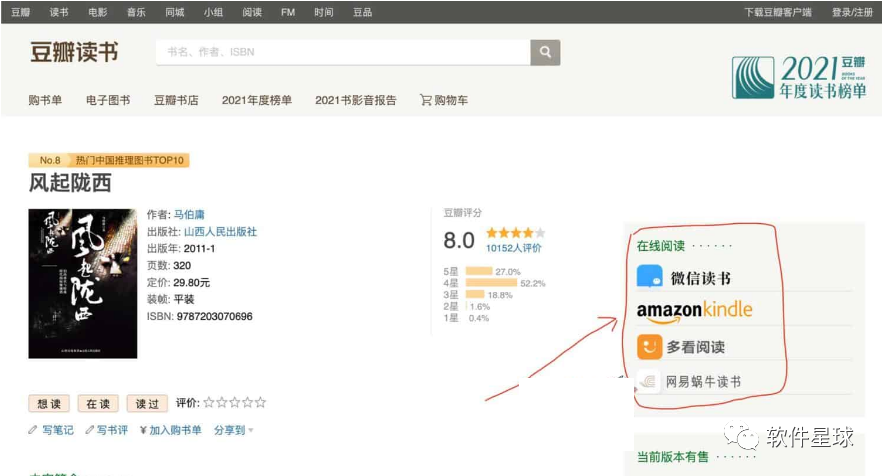Click the 在线阅读 section heading
This screenshot has width=882, height=476.
click(661, 246)
